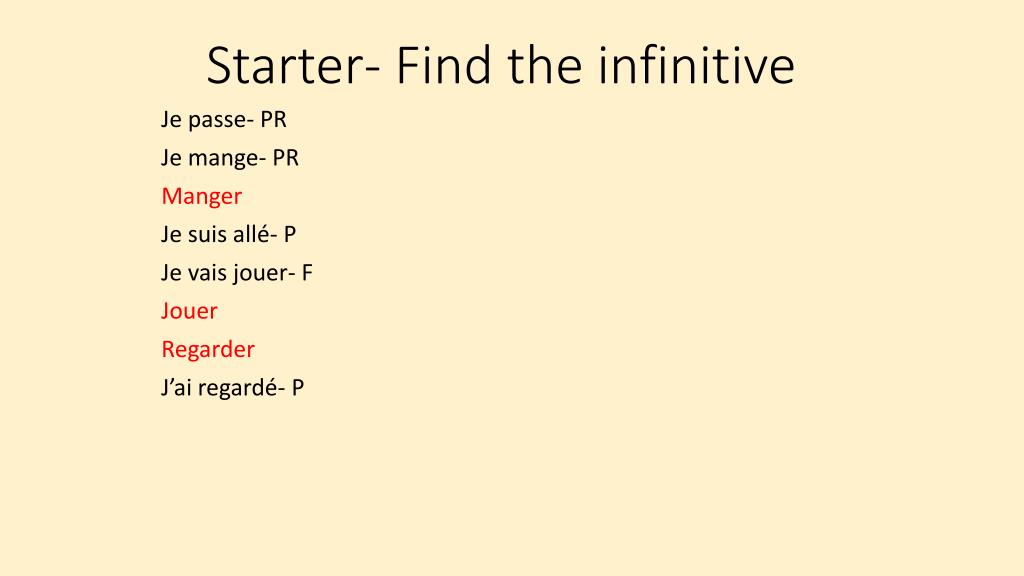The image size is (1024, 576).
Task: Click the slide title "Starter- Find the infinitive"
Action: click(x=500, y=66)
